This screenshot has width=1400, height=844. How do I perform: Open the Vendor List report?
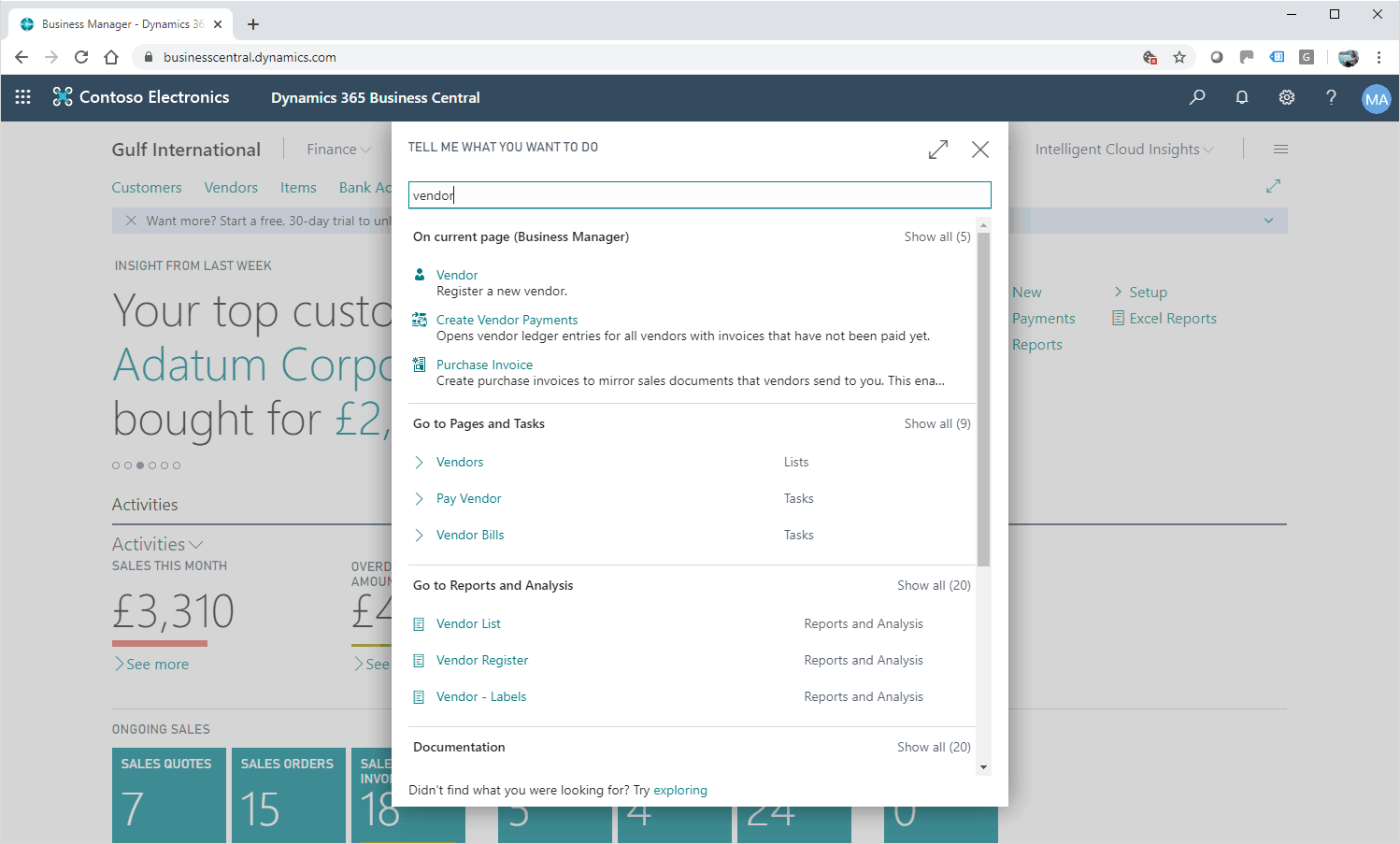pos(468,623)
